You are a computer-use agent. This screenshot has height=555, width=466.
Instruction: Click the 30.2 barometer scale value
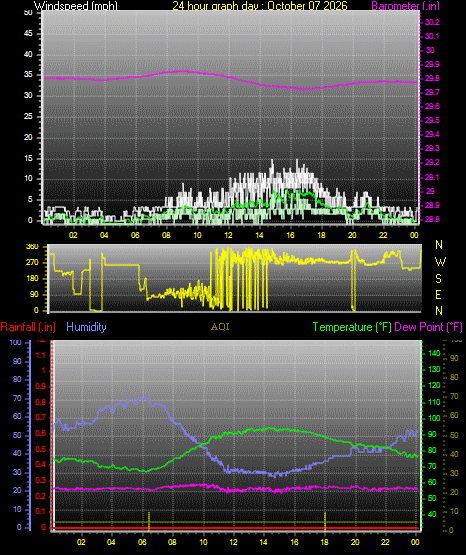click(x=432, y=22)
